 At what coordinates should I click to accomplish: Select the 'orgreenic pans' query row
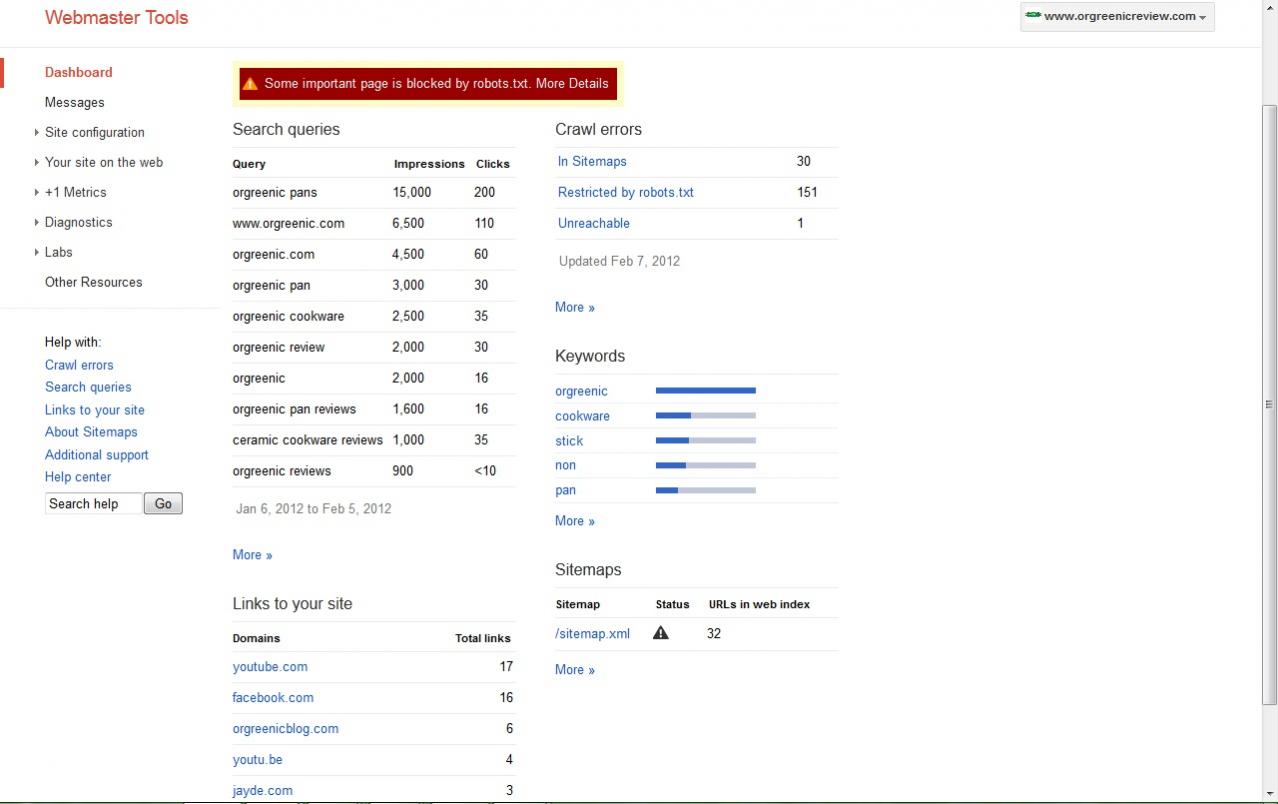coord(374,192)
